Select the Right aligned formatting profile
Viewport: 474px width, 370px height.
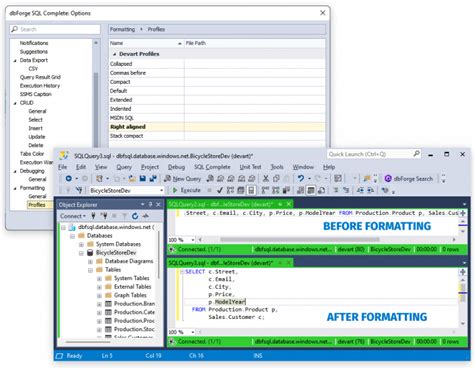[217, 127]
